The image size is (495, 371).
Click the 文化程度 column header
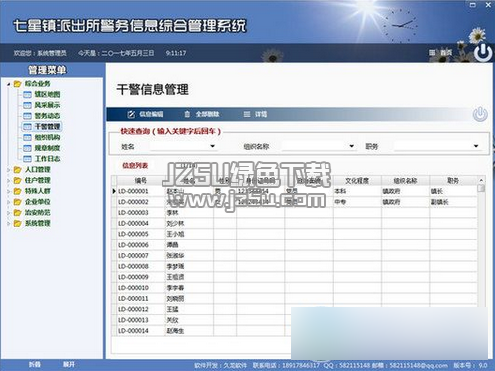point(357,181)
